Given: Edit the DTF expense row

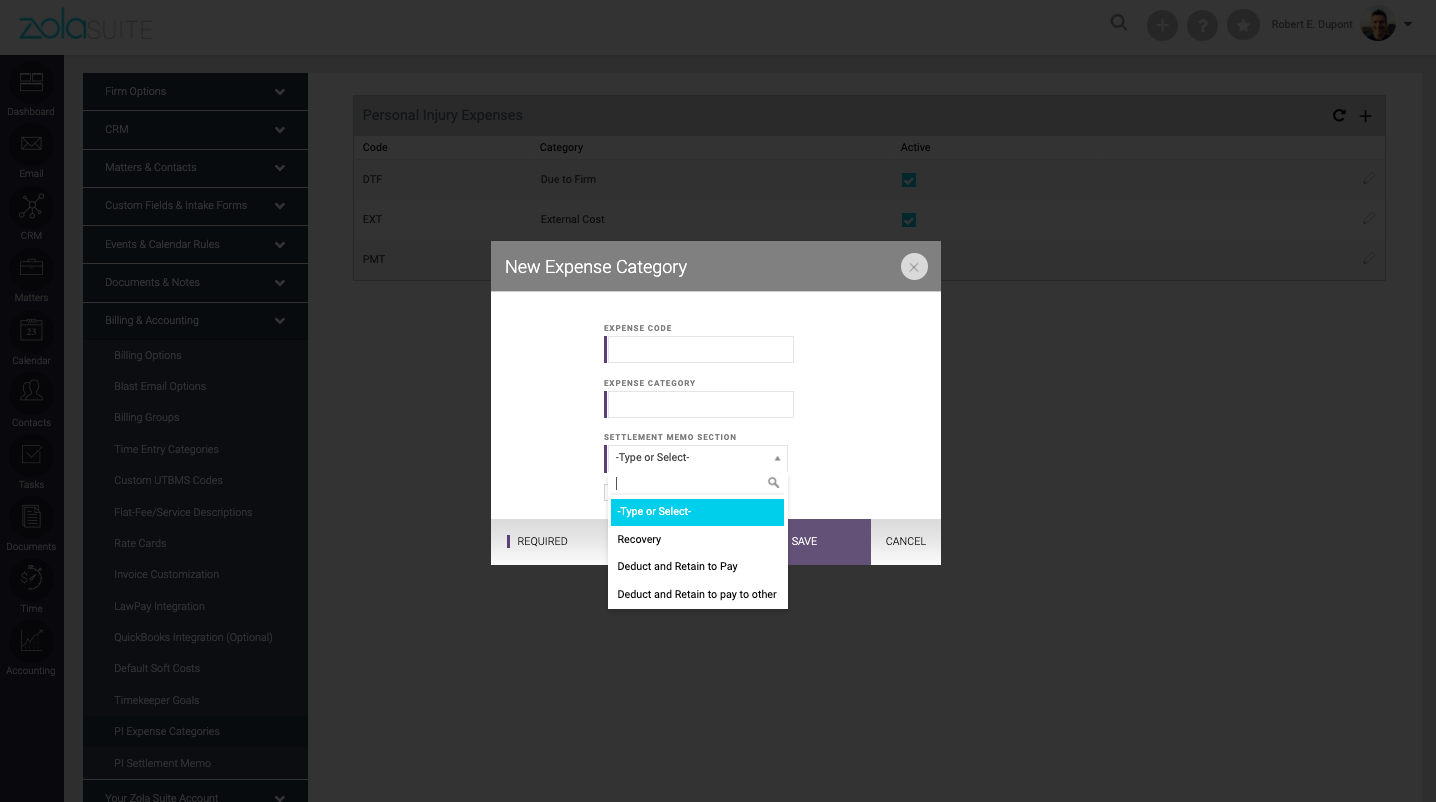Looking at the screenshot, I should click(x=1368, y=179).
